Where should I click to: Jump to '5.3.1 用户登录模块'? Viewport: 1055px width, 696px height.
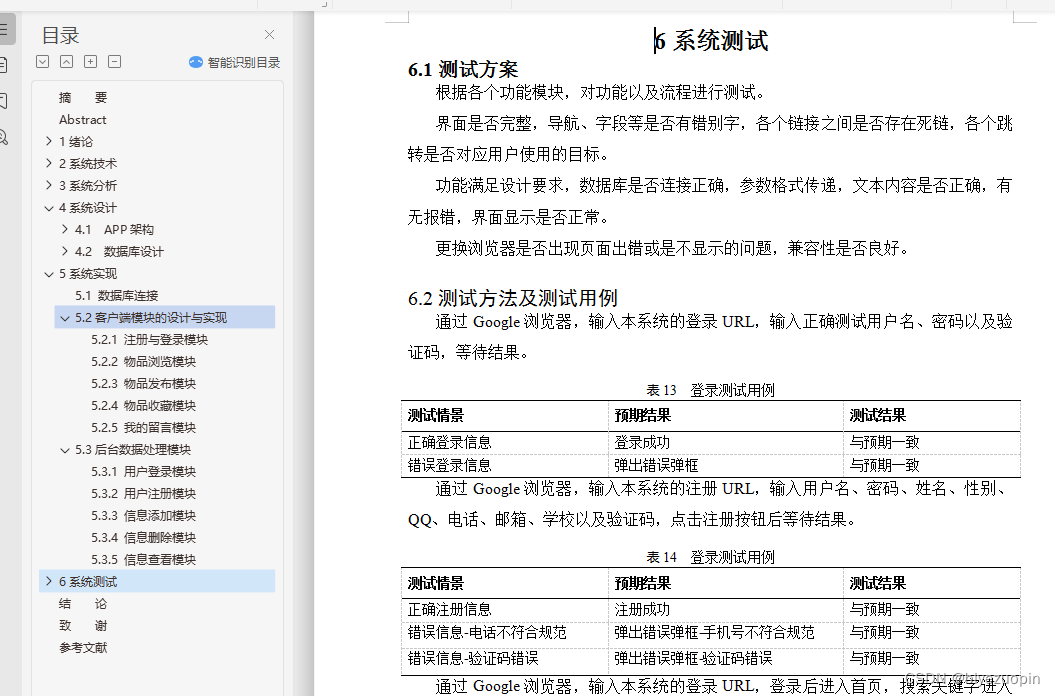coord(143,471)
